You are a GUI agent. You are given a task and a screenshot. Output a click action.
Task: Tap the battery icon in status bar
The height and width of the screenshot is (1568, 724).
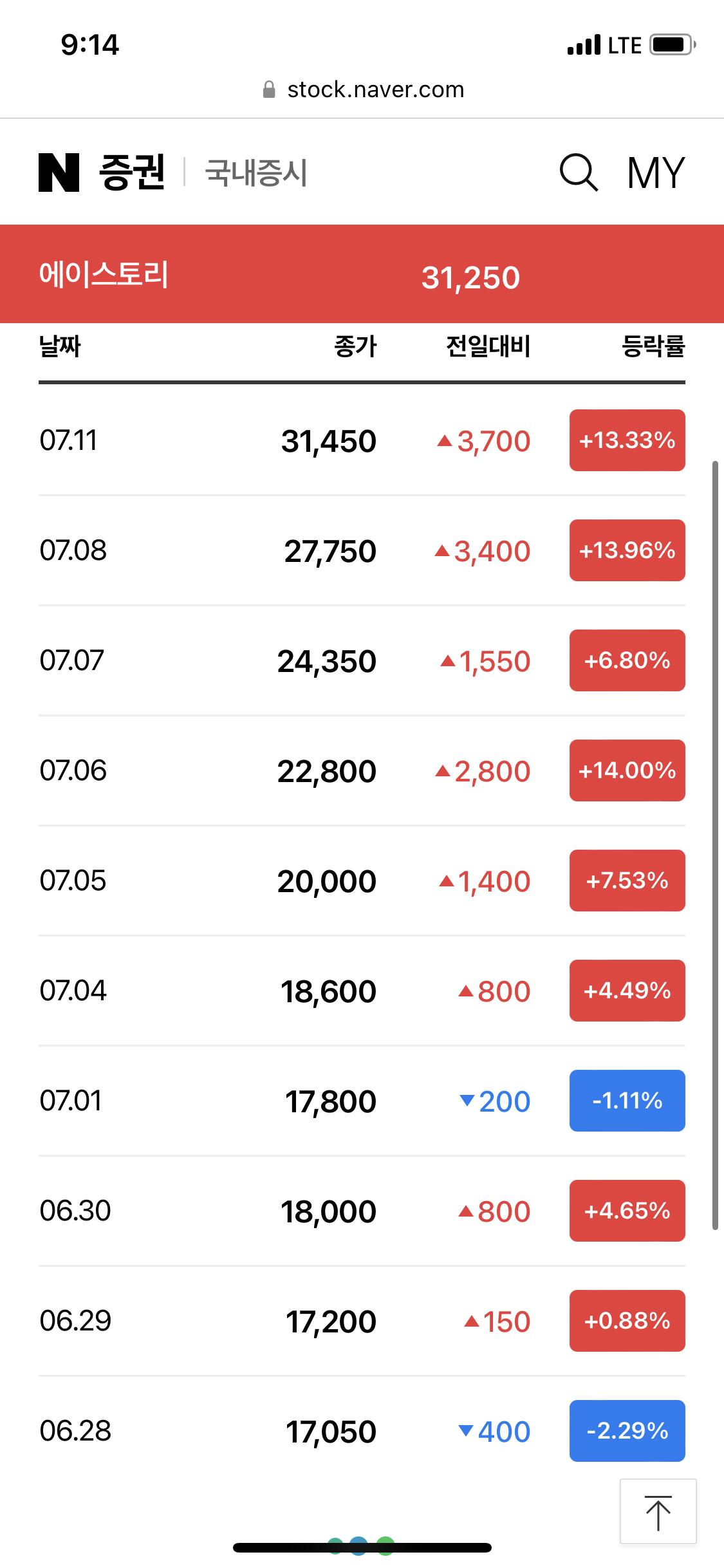point(671,45)
